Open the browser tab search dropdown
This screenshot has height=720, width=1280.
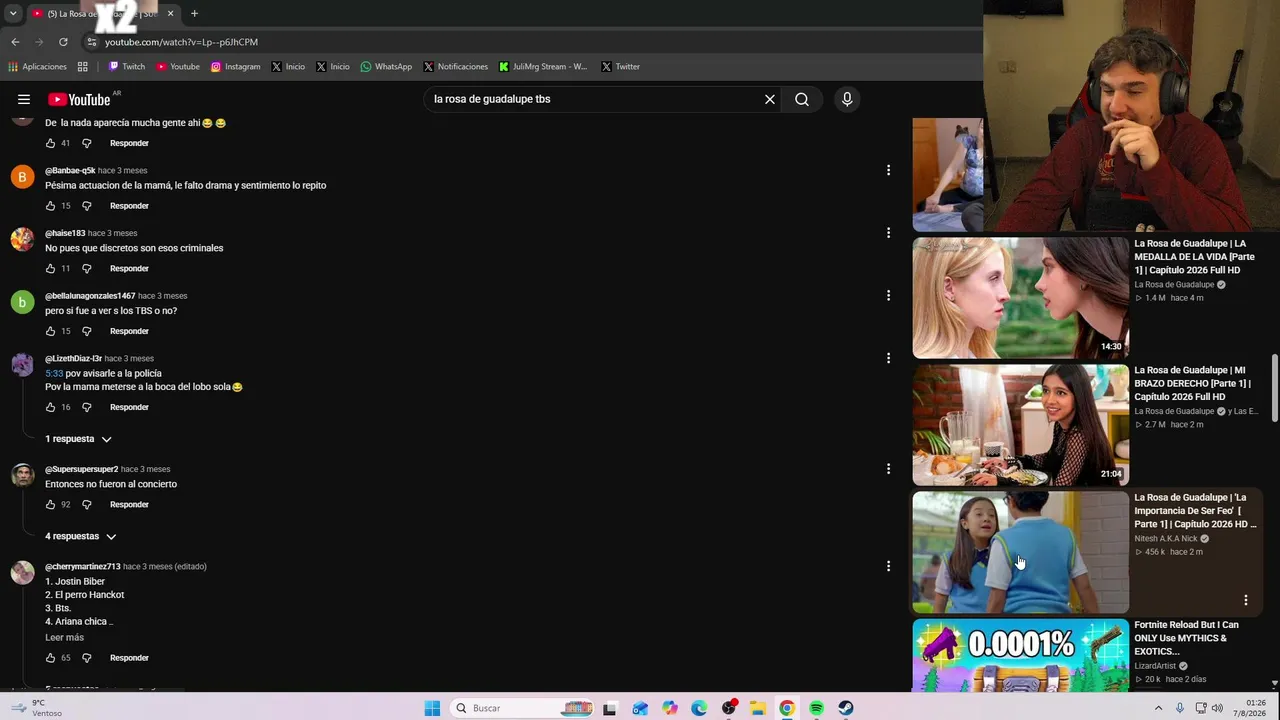(x=13, y=14)
